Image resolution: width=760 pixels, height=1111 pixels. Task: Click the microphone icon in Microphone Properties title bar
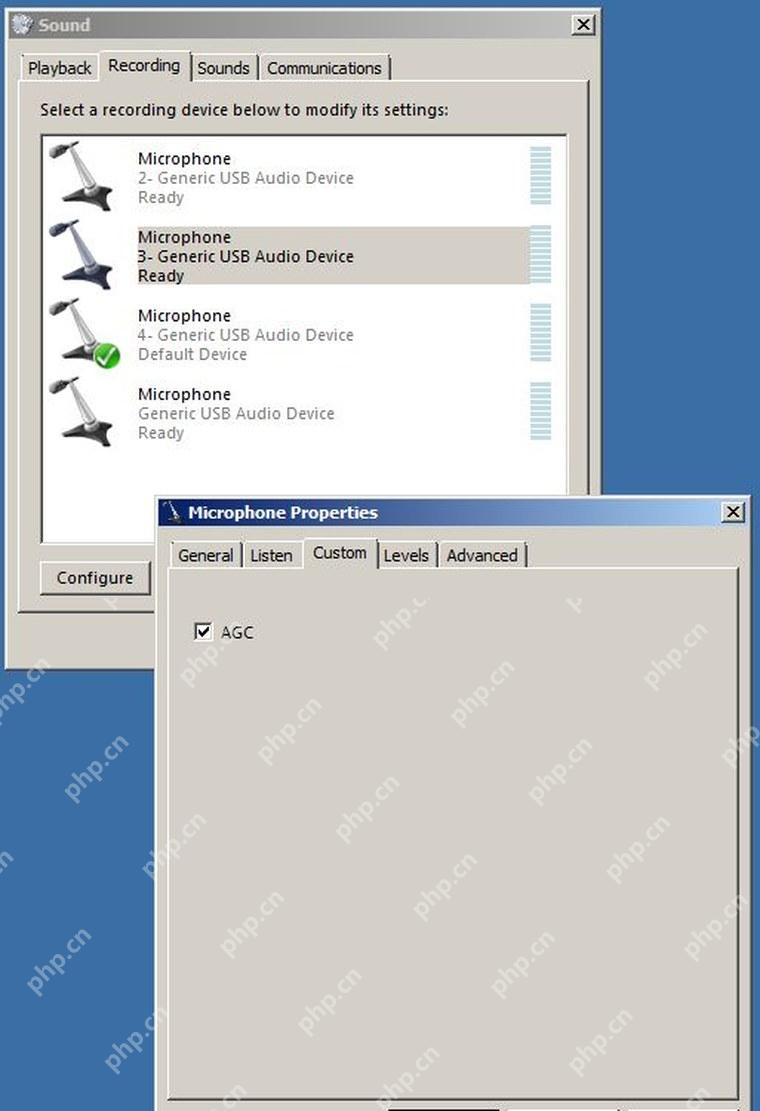coord(172,512)
